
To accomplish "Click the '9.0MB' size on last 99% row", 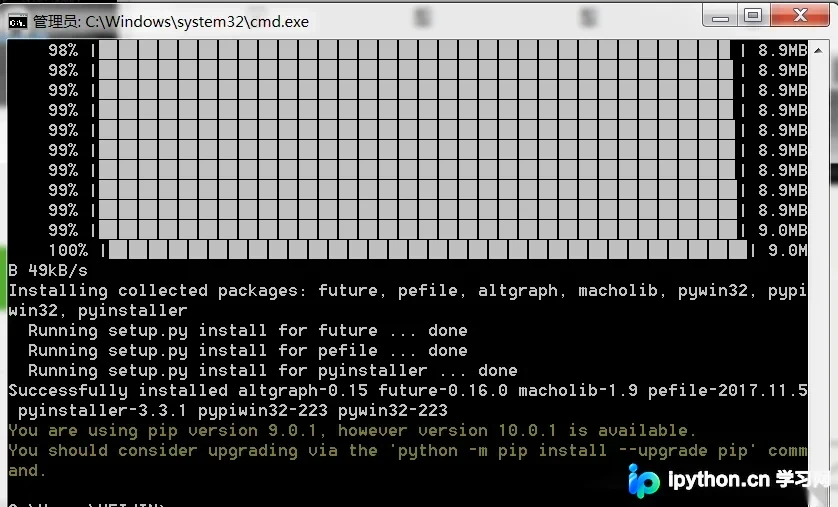I will click(x=782, y=230).
